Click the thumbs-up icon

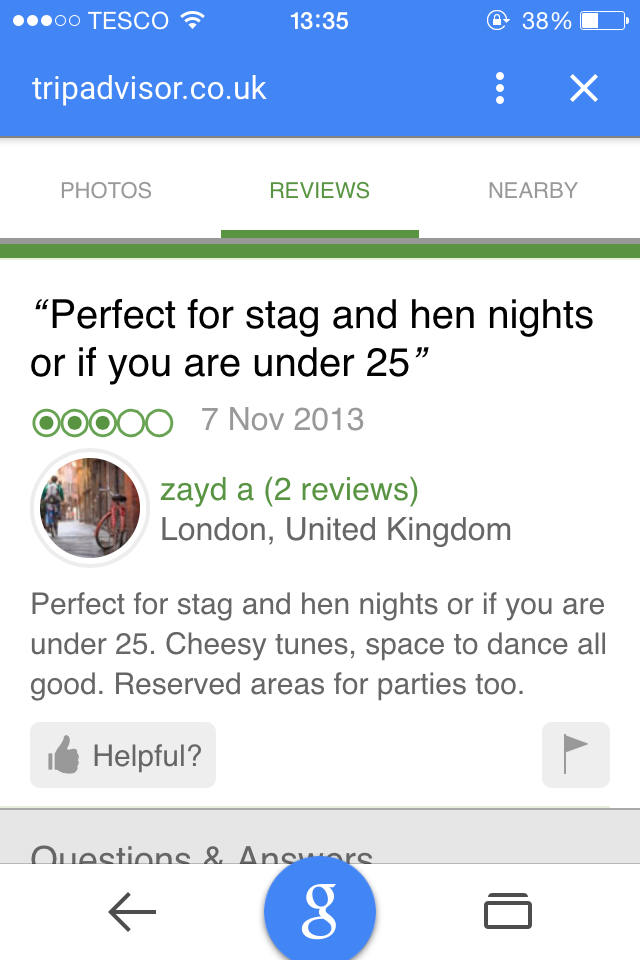click(x=64, y=754)
